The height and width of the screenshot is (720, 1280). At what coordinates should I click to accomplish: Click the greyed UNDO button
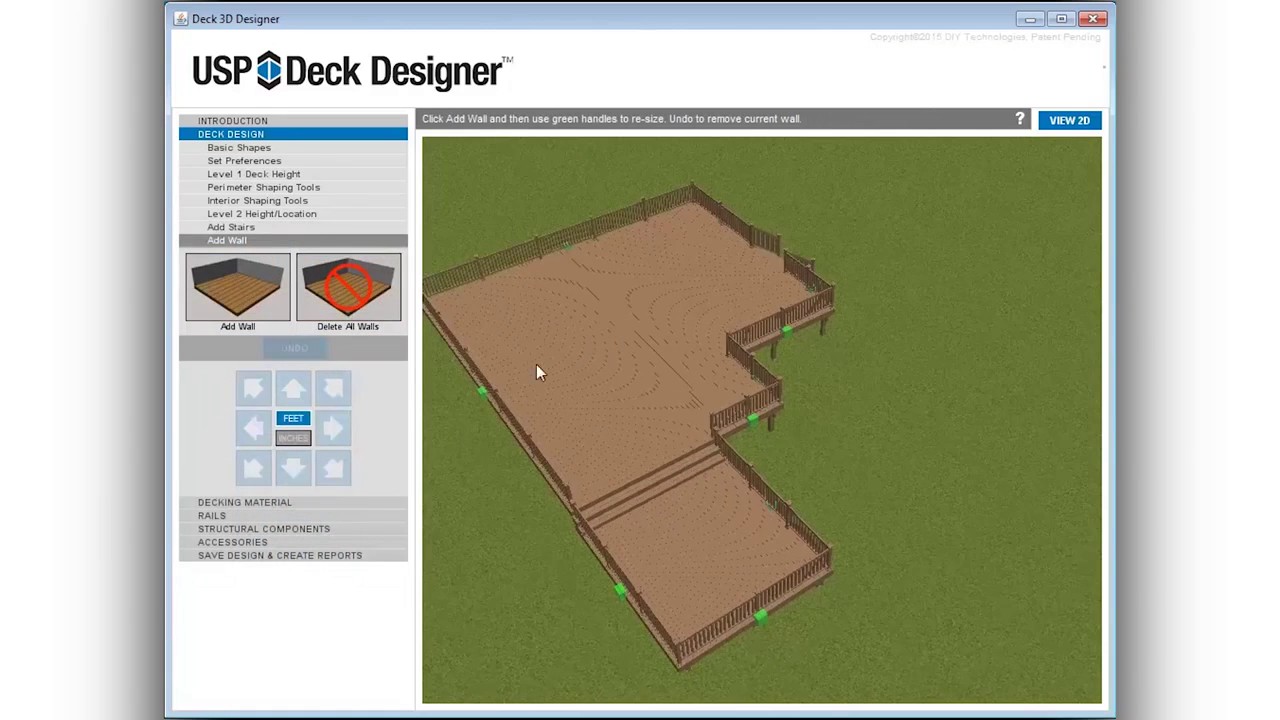coord(294,348)
